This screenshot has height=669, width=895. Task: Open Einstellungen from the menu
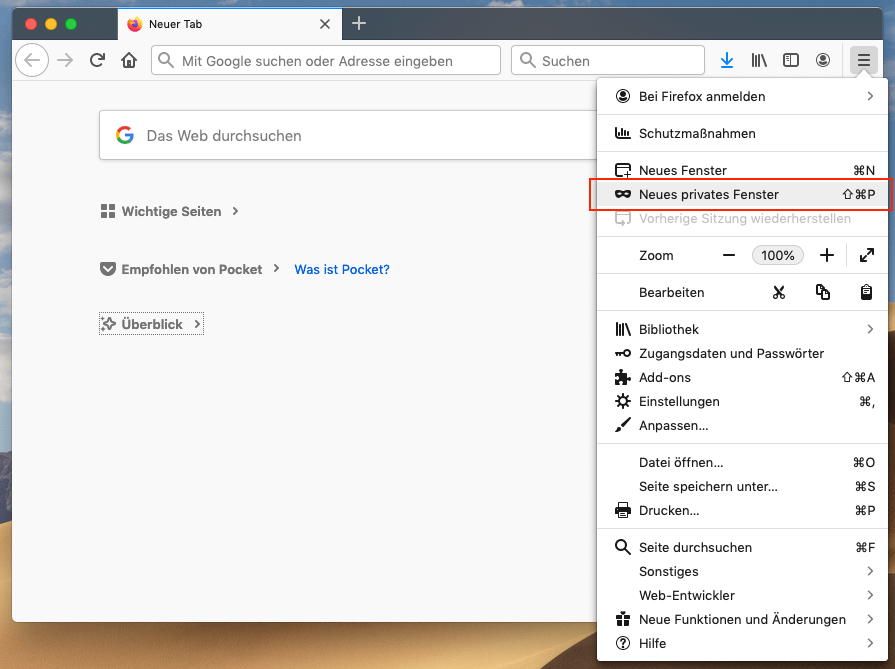pyautogui.click(x=742, y=401)
